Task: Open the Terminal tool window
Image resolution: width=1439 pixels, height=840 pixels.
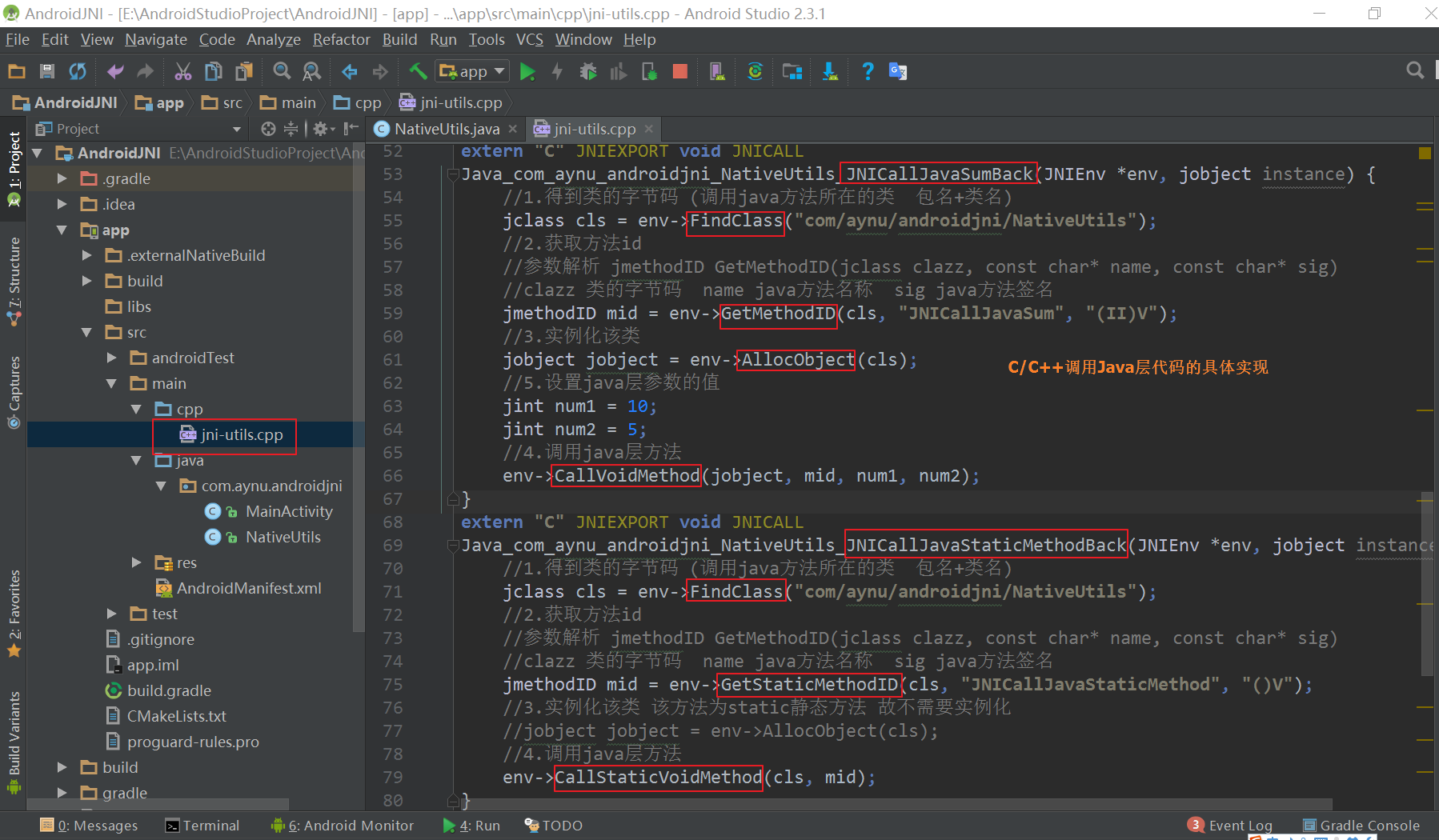Action: (202, 826)
